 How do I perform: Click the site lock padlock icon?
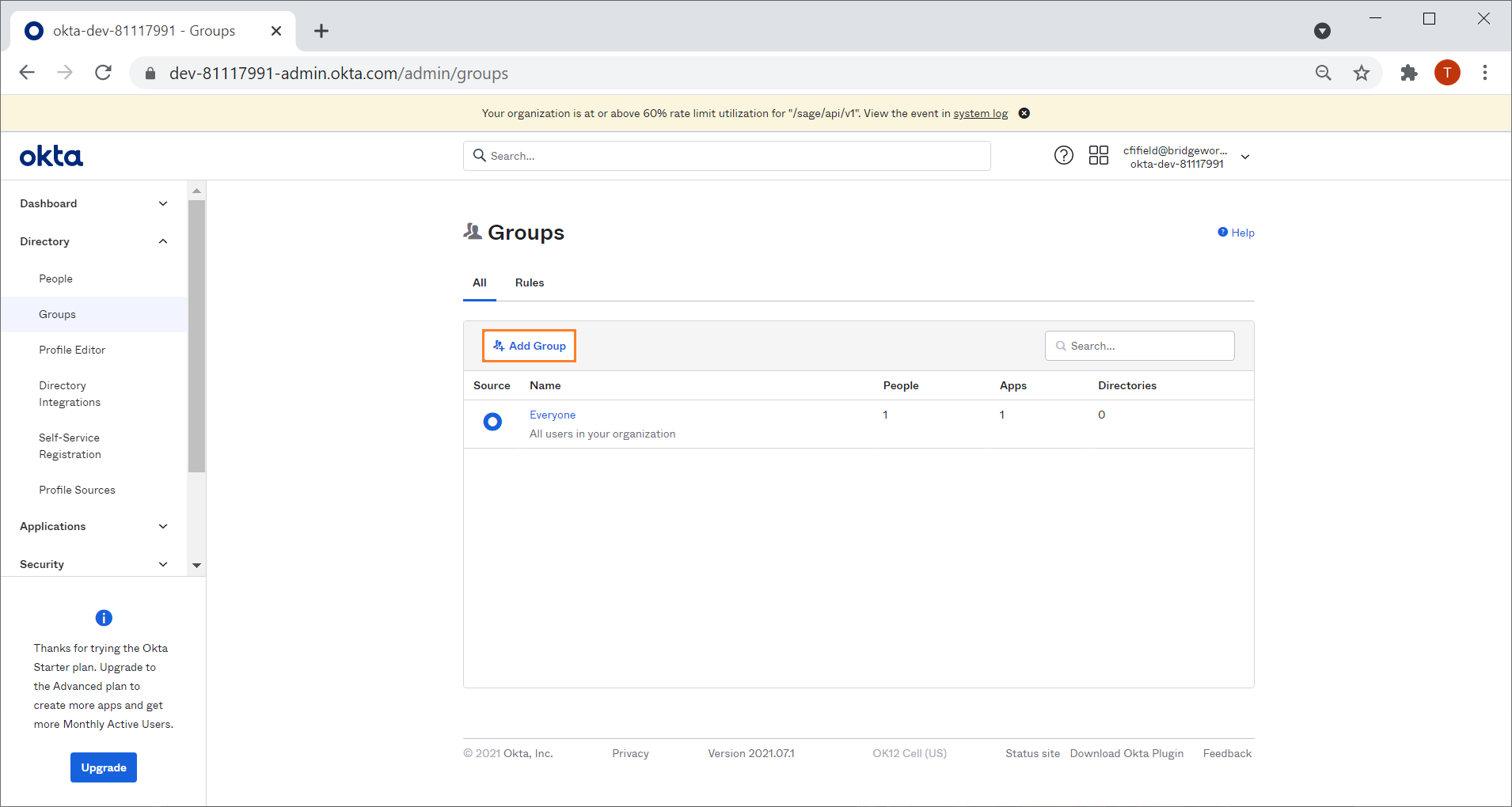point(150,74)
